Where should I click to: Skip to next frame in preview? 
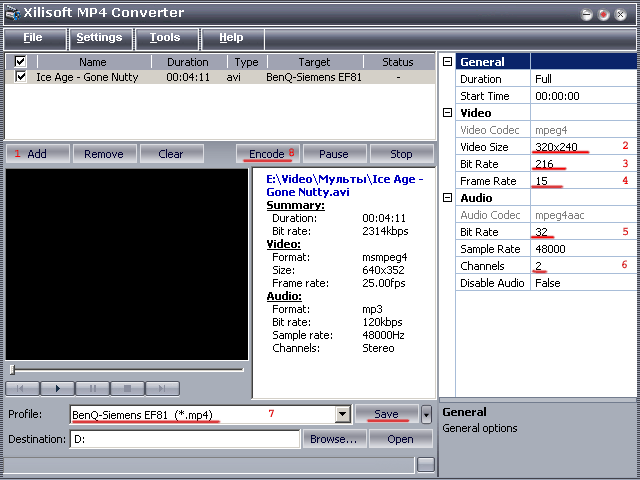coord(162,388)
